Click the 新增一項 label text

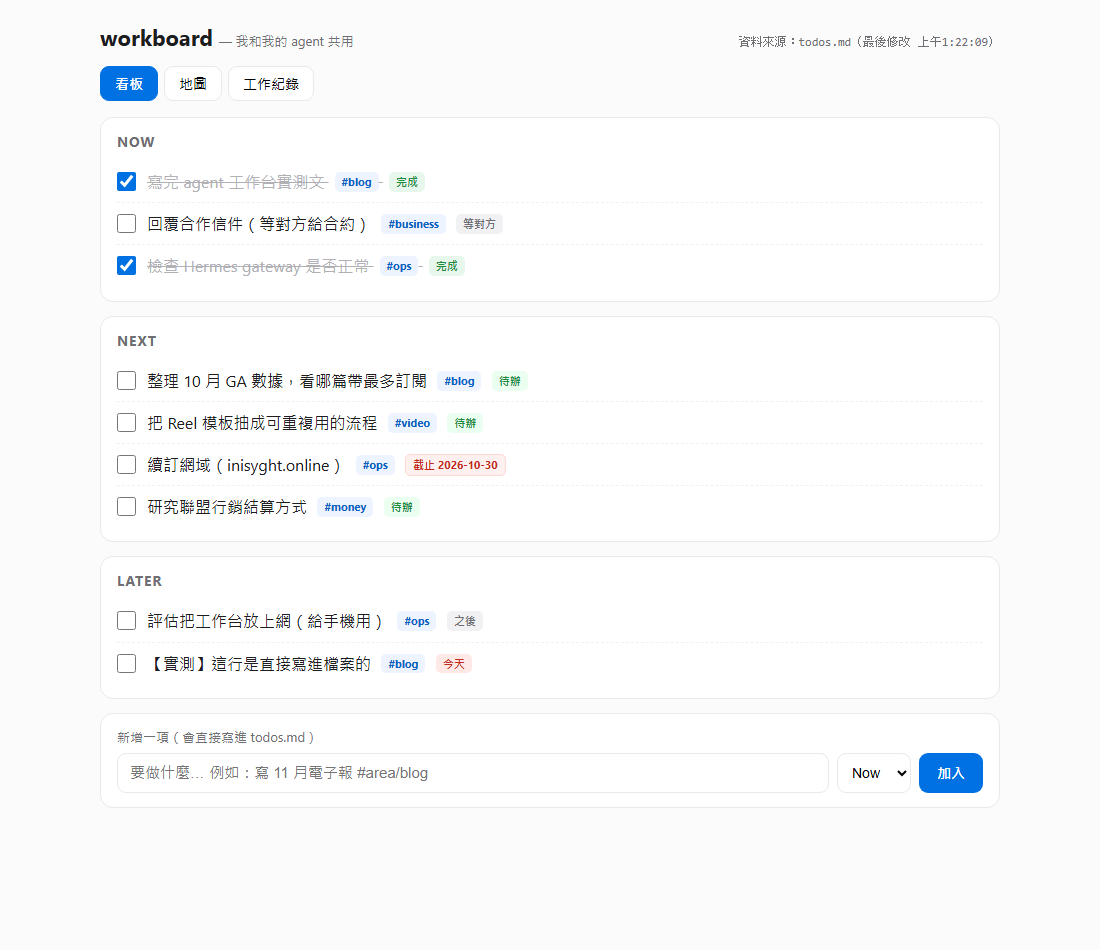pos(215,737)
